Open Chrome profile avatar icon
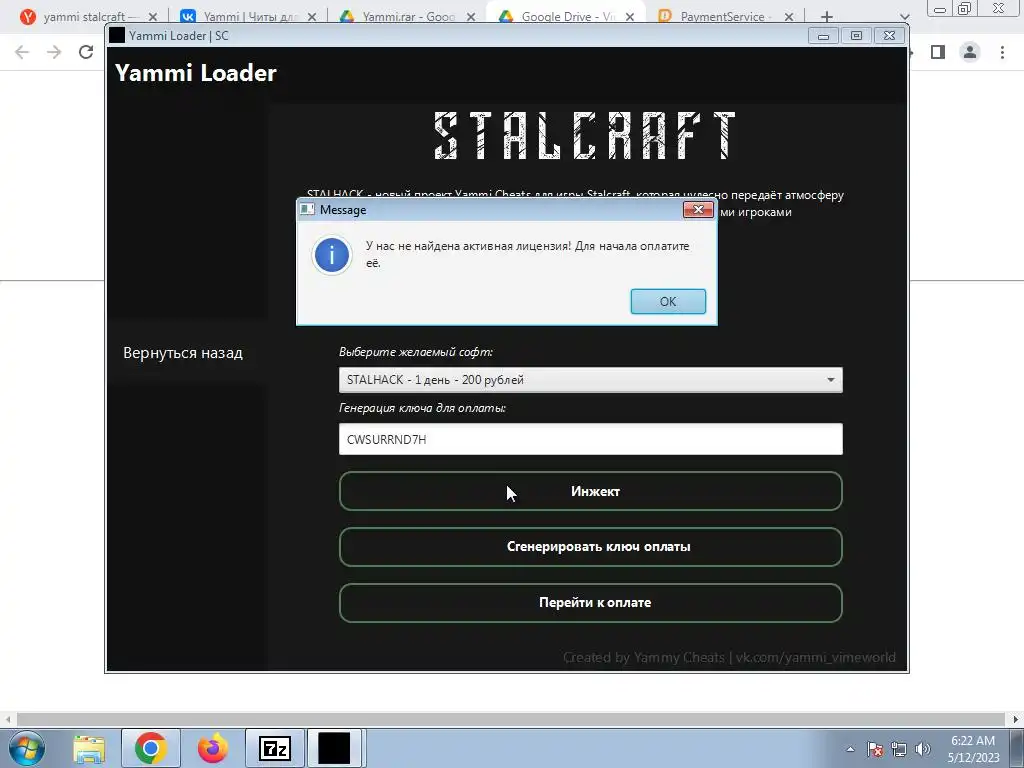The image size is (1024, 768). tap(970, 52)
